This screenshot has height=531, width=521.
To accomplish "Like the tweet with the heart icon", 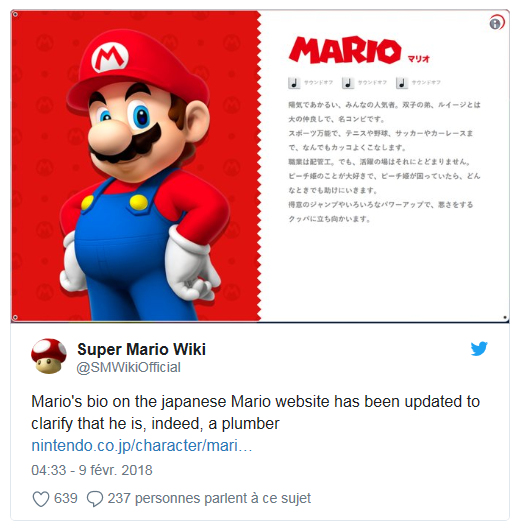I will tap(41, 499).
